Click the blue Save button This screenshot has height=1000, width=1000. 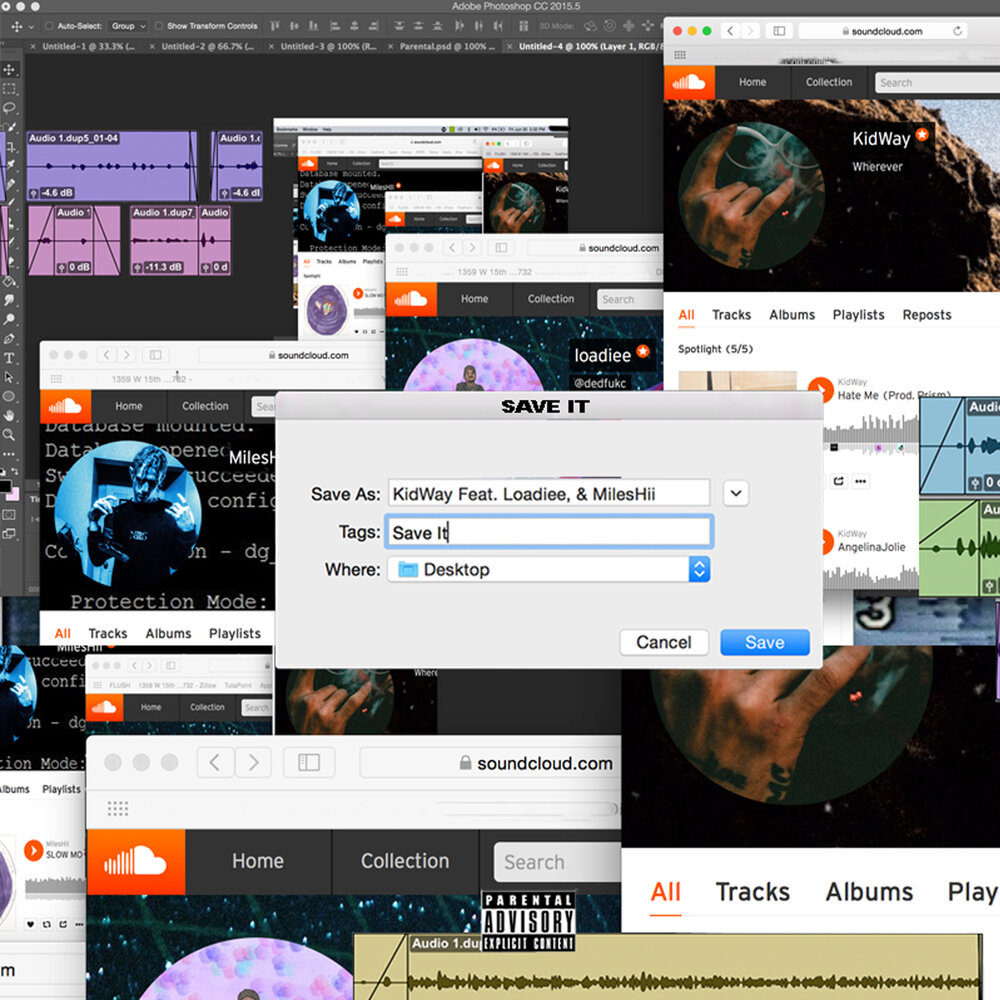pyautogui.click(x=764, y=642)
